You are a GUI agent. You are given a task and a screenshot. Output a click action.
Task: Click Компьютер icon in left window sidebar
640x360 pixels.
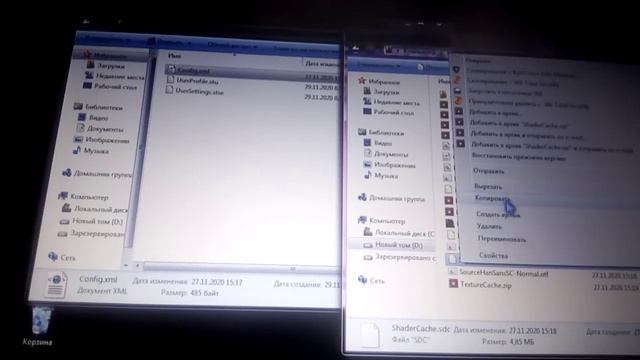63,196
